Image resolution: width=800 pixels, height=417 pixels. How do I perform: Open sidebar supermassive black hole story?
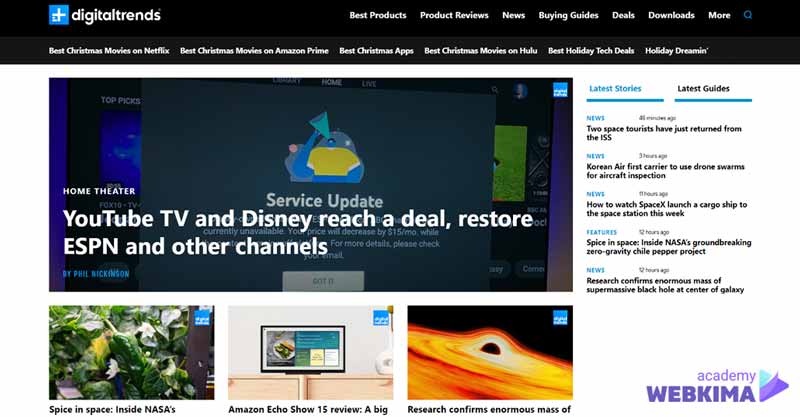tap(665, 285)
